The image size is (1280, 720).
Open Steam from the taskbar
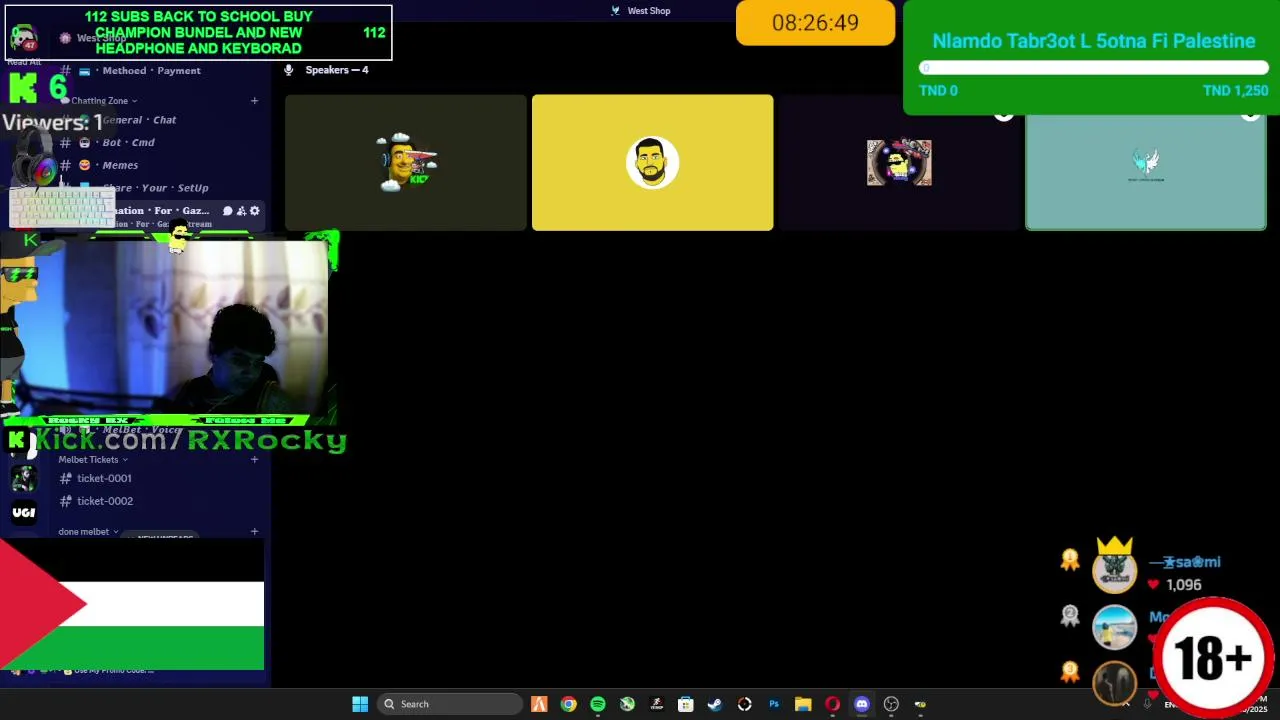coord(715,704)
